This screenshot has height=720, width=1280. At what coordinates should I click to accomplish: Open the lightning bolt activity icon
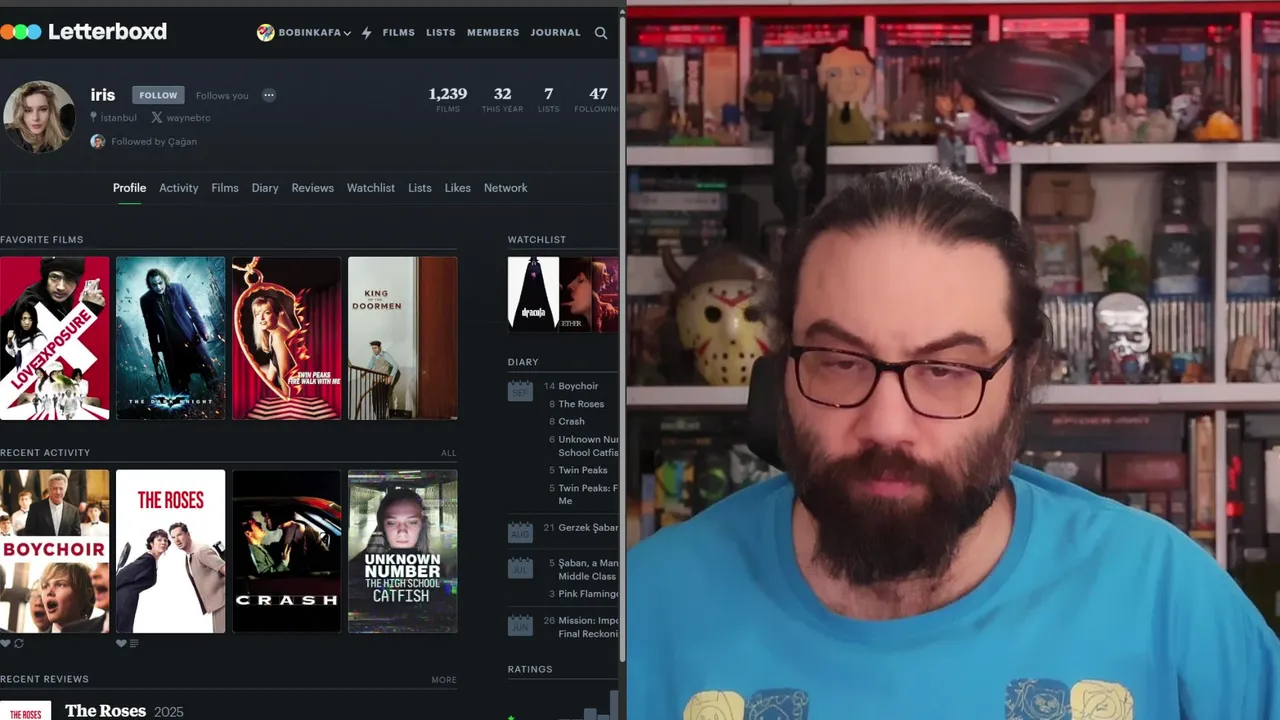(x=366, y=33)
